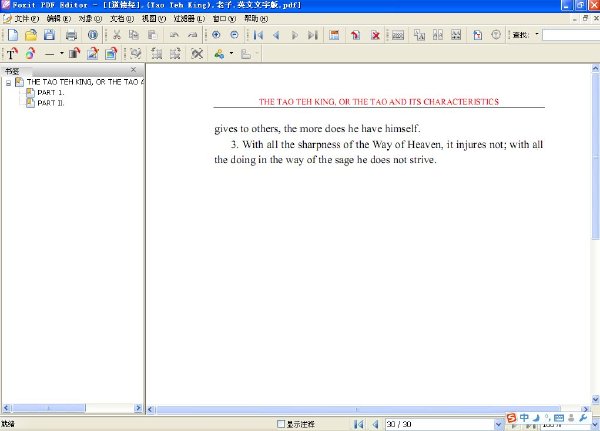This screenshot has height=431, width=600.
Task: Click document horizontal scroll-left arrow
Action: tap(150, 410)
